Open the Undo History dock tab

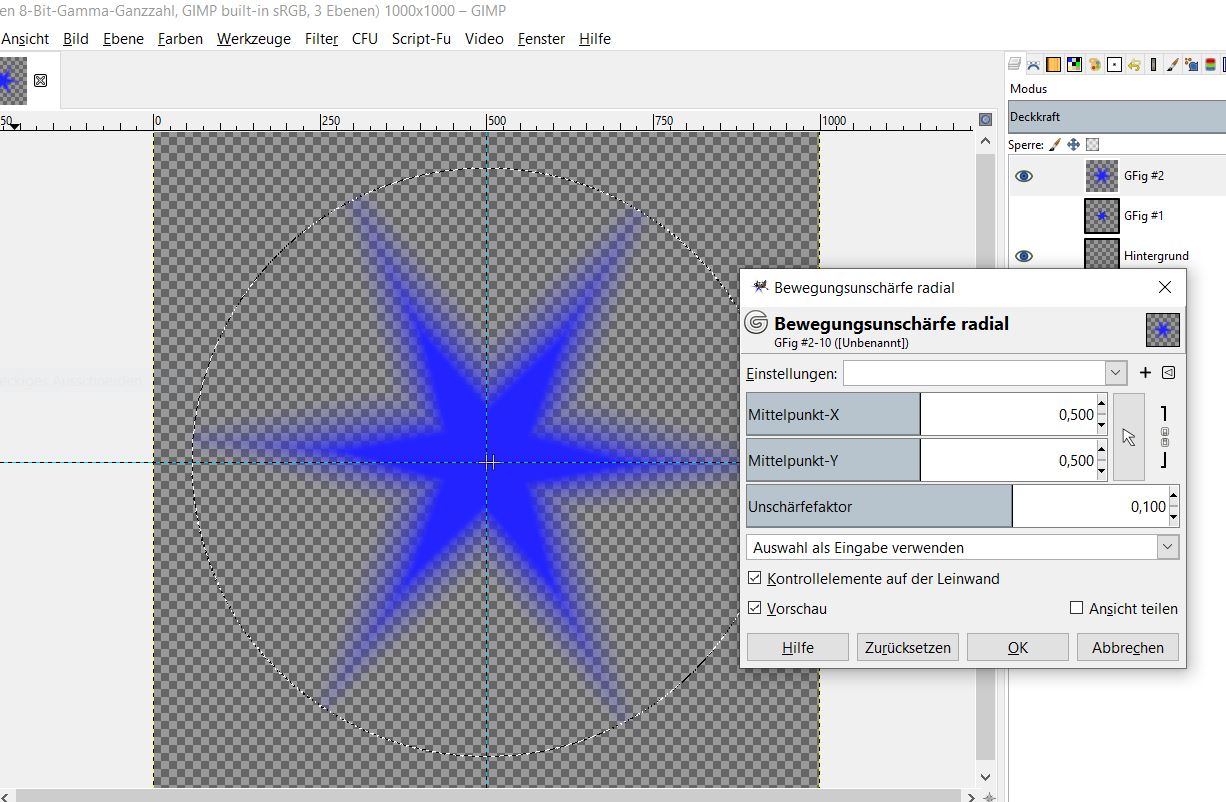click(1134, 65)
